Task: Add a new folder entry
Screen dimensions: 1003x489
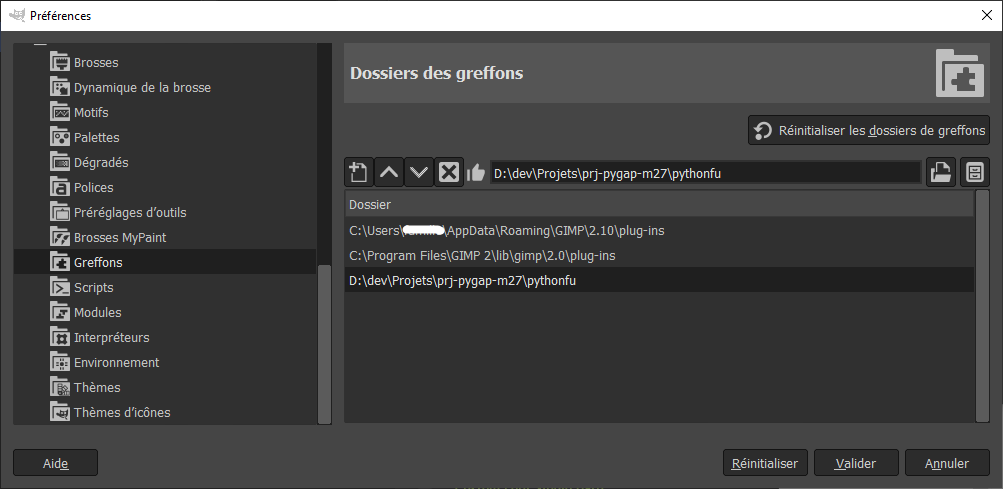Action: tap(358, 172)
